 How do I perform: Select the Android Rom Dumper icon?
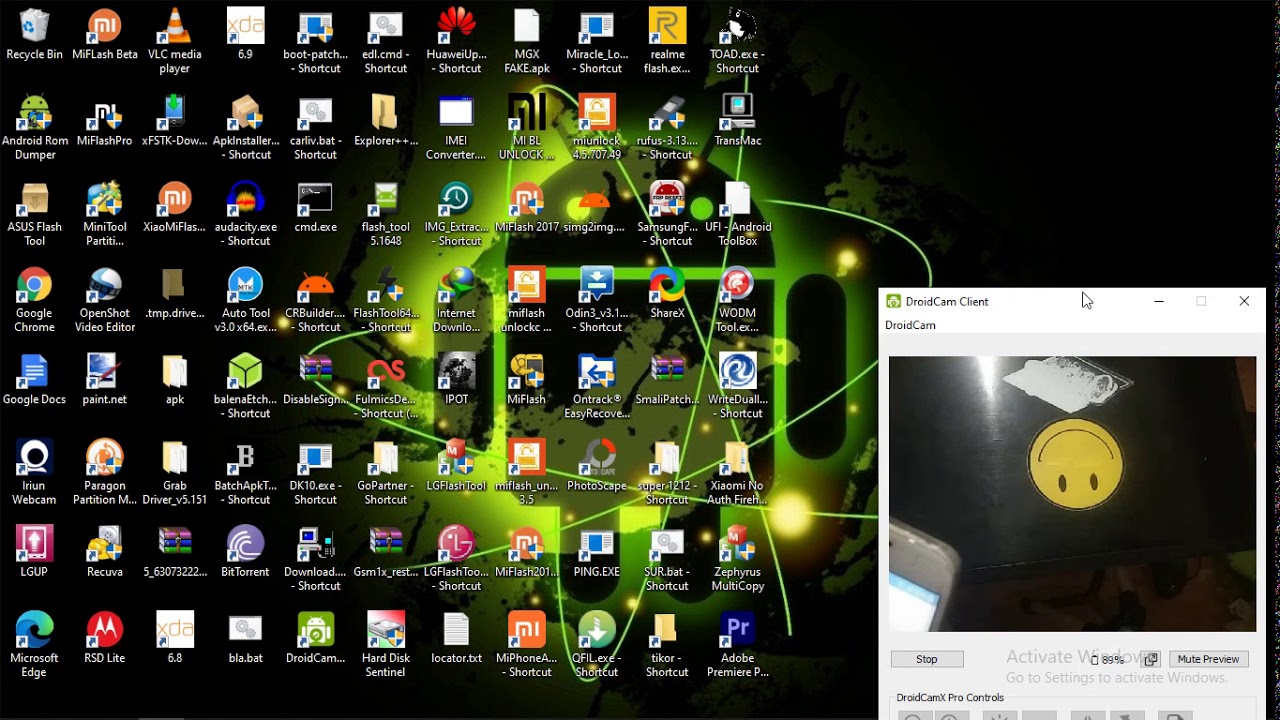[34, 127]
